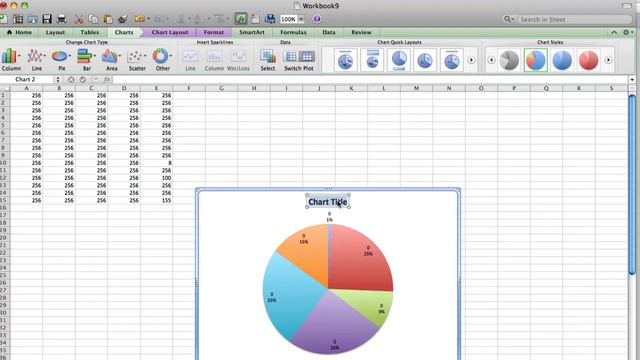Click the formula bar input area

370,79
